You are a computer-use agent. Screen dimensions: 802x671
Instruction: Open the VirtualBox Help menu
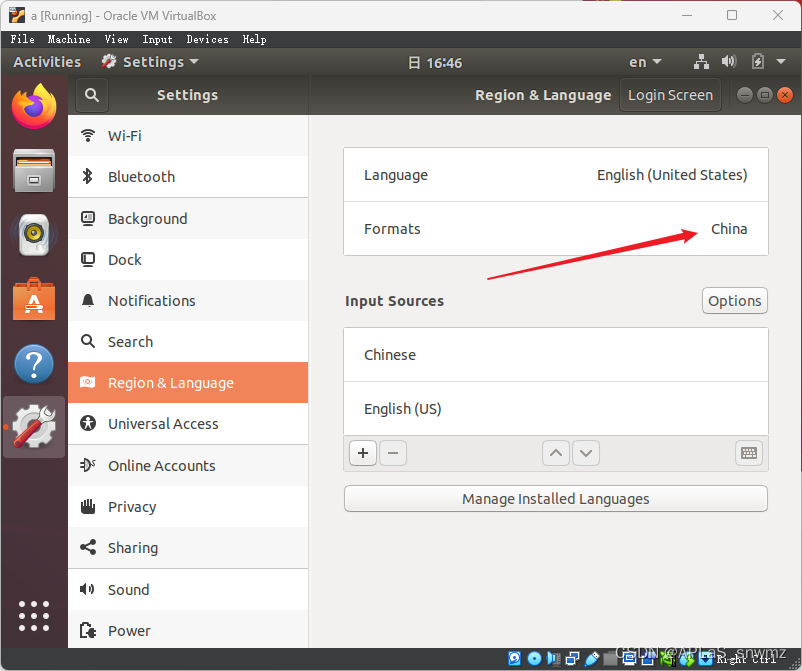pos(254,39)
